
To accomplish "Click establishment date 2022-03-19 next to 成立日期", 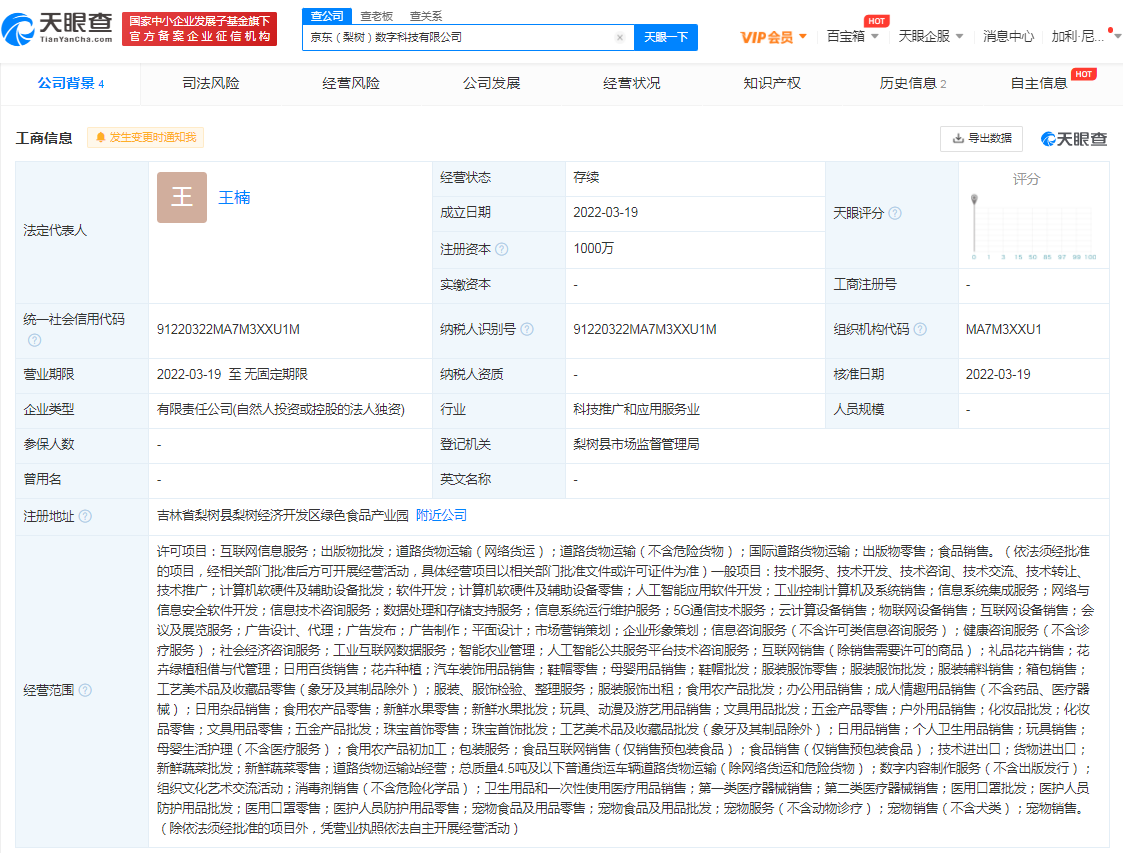I will point(605,213).
